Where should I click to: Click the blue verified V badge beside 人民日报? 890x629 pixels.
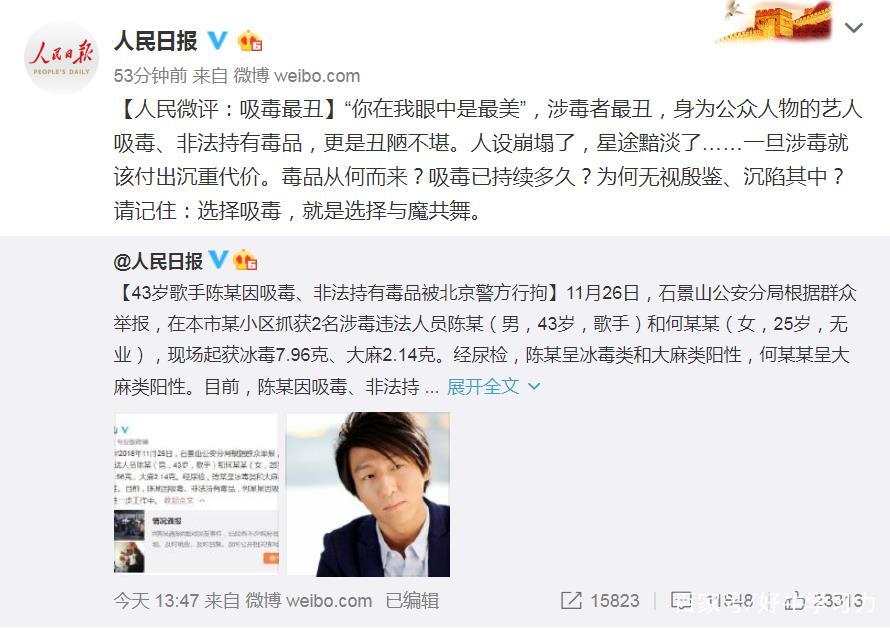tap(217, 41)
